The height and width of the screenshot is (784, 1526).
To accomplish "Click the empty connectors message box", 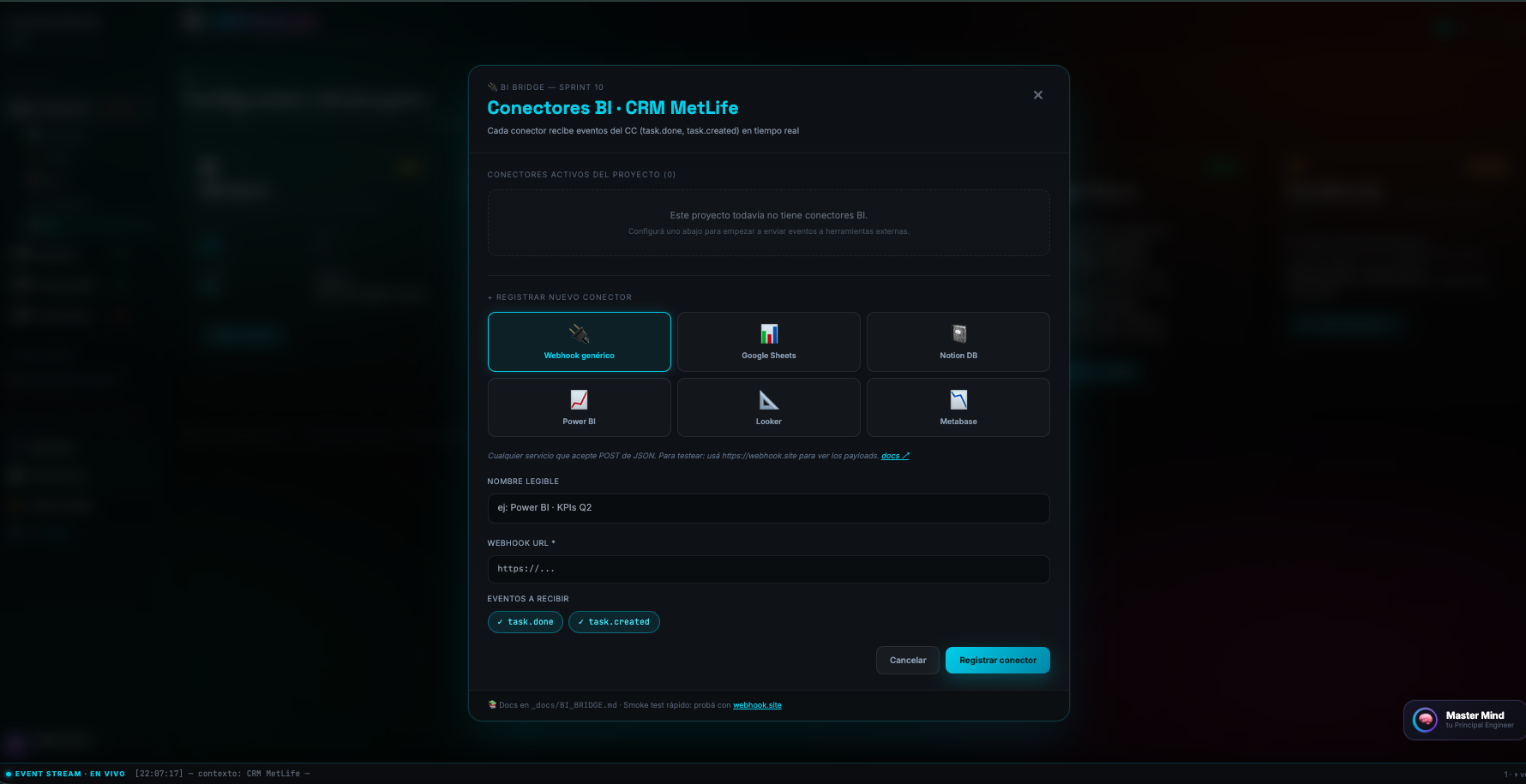I will (x=768, y=223).
